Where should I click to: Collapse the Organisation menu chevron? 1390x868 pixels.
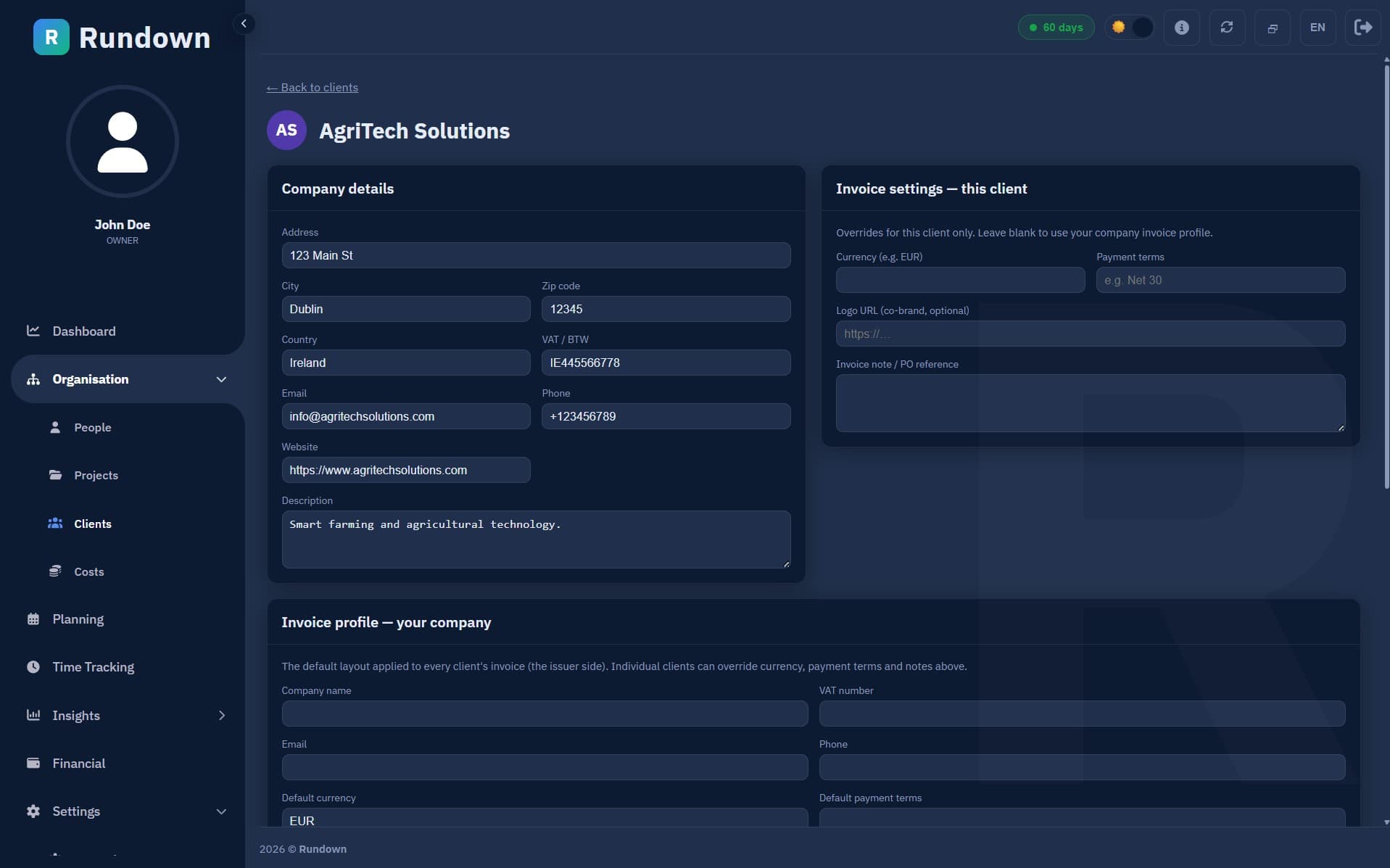[221, 379]
